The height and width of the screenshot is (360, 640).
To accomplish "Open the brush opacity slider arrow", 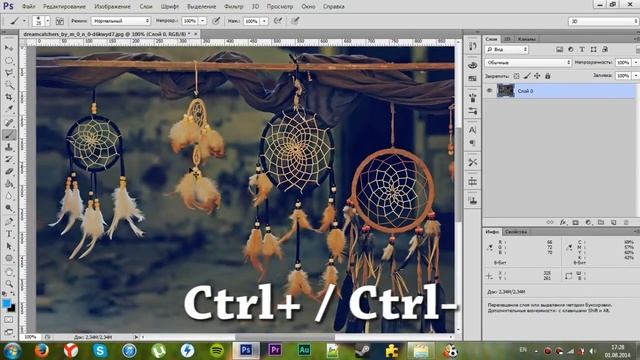I will [202, 20].
